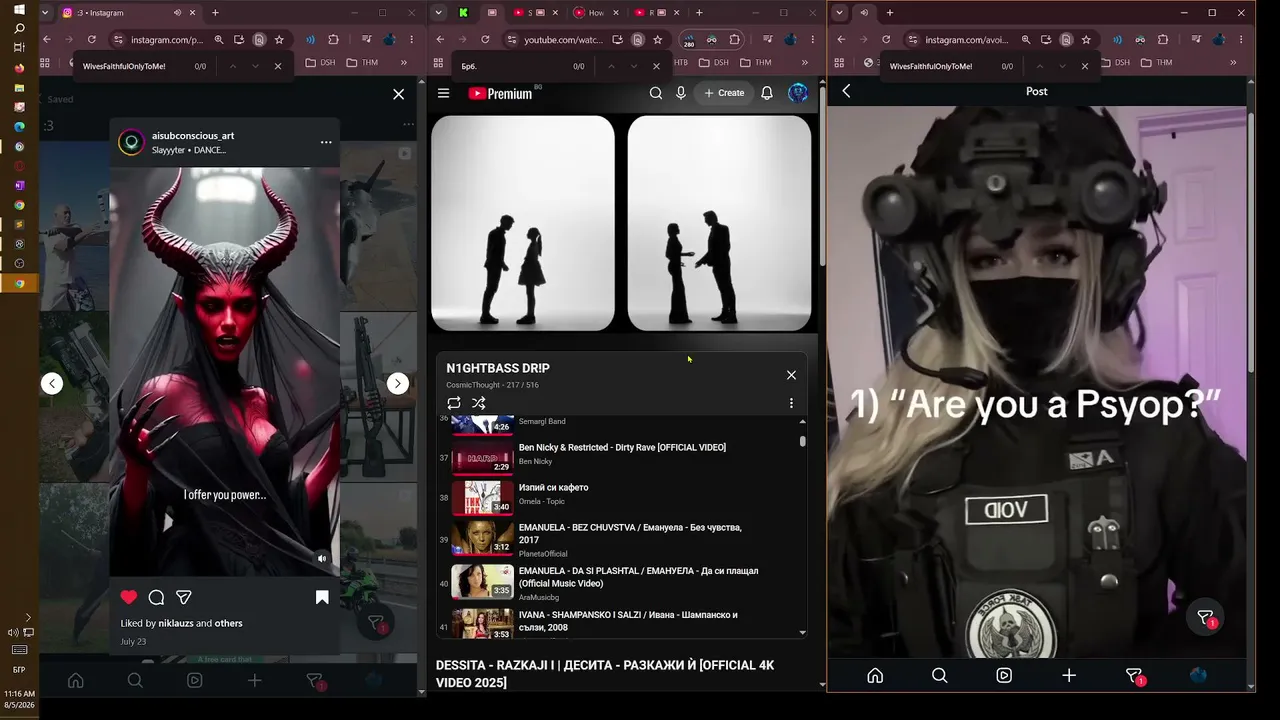Open YouTube notifications bell
This screenshot has height=720, width=1280.
coord(767,93)
